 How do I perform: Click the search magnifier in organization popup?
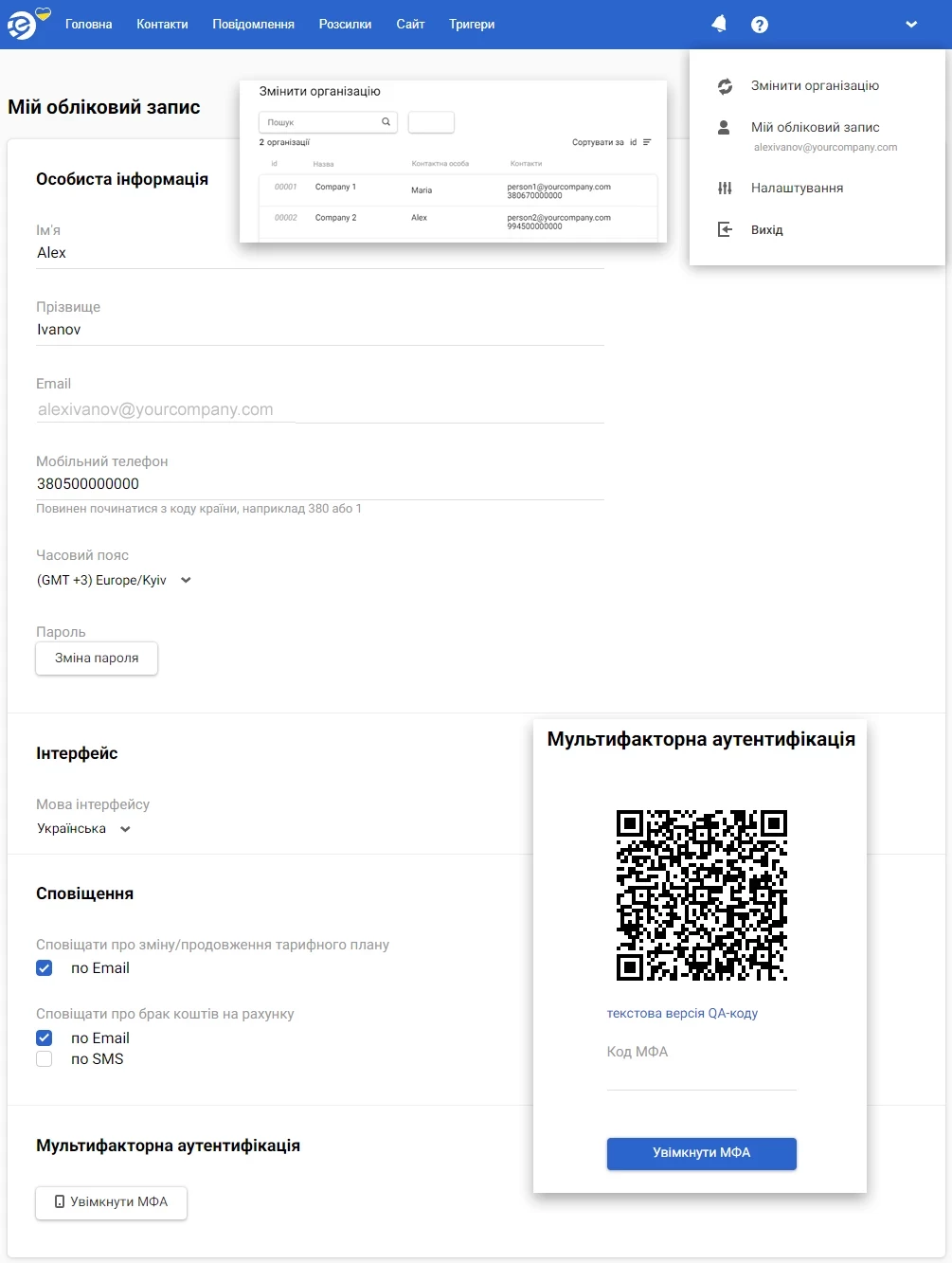click(386, 121)
